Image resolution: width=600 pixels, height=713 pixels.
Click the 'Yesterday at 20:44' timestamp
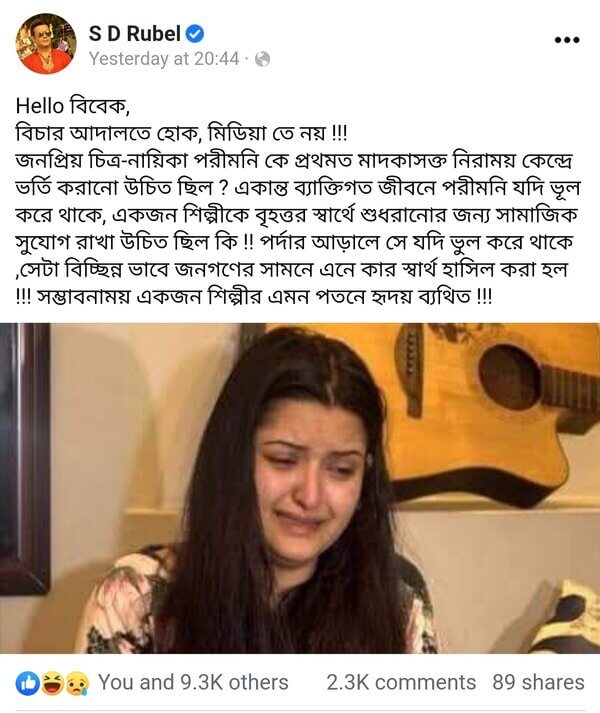click(x=164, y=59)
